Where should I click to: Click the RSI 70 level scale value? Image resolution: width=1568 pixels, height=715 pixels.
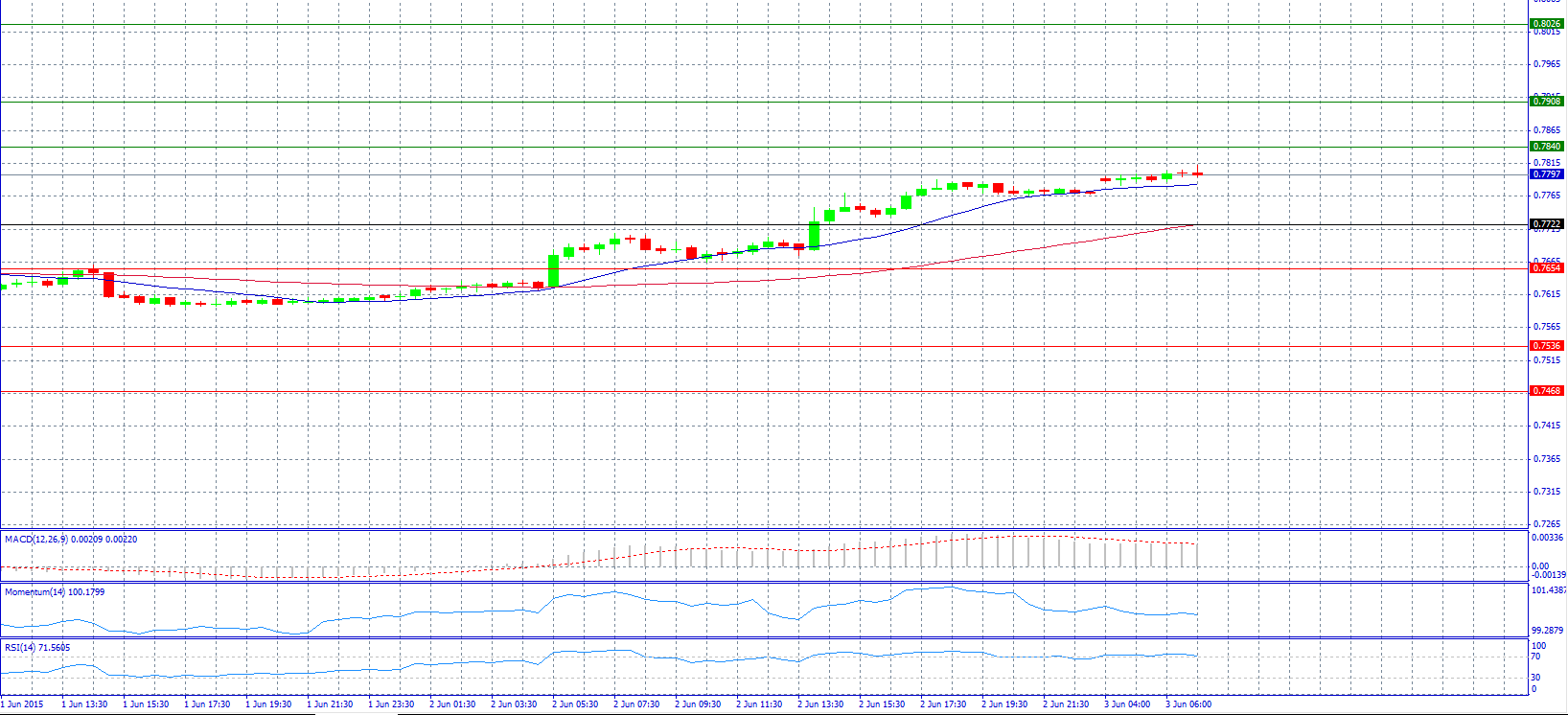pos(1536,657)
